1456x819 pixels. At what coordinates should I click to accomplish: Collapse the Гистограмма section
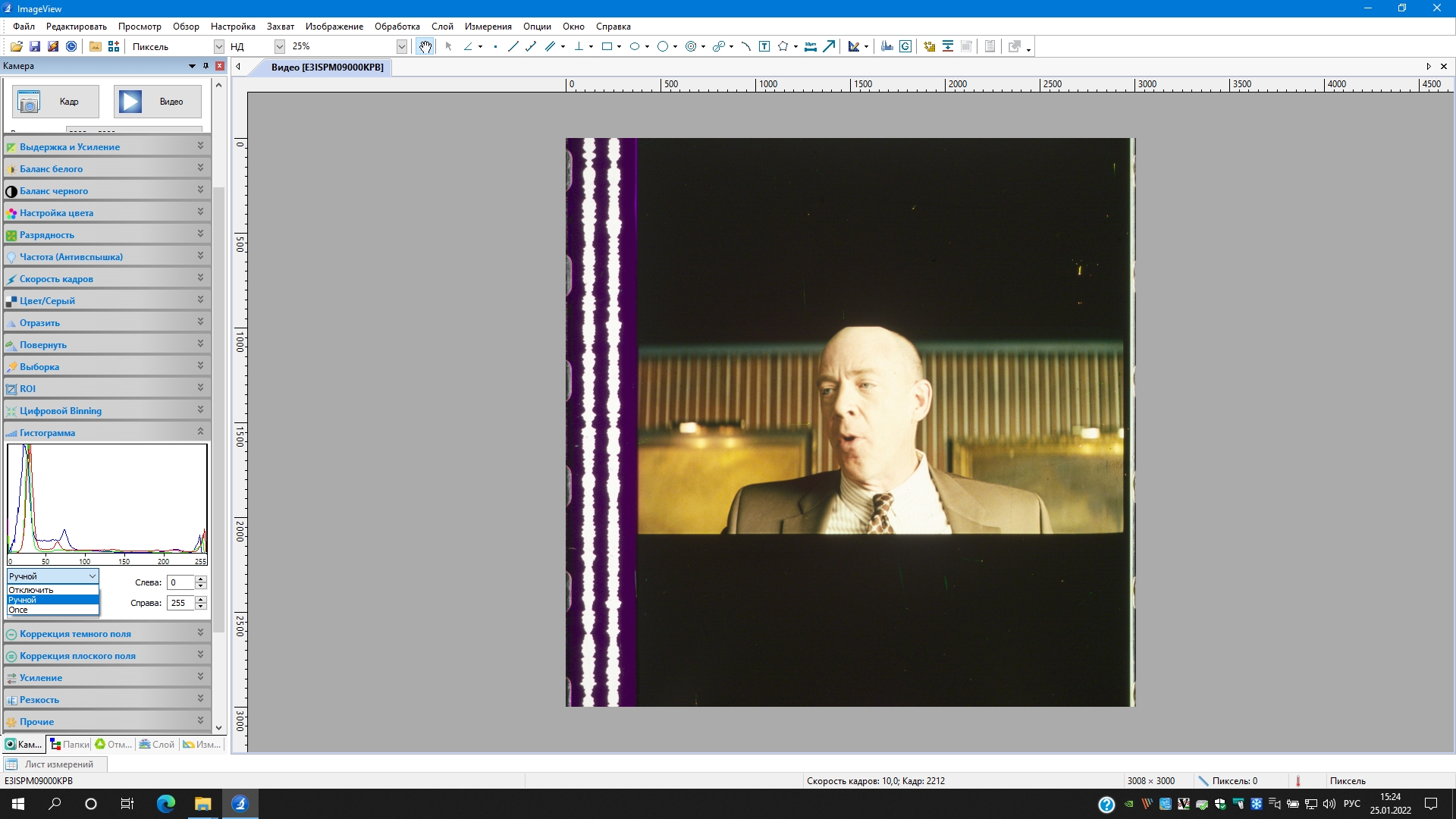[x=200, y=431]
